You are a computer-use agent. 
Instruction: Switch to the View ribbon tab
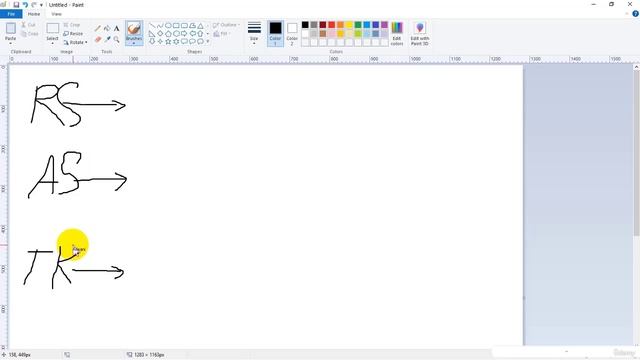coord(56,14)
